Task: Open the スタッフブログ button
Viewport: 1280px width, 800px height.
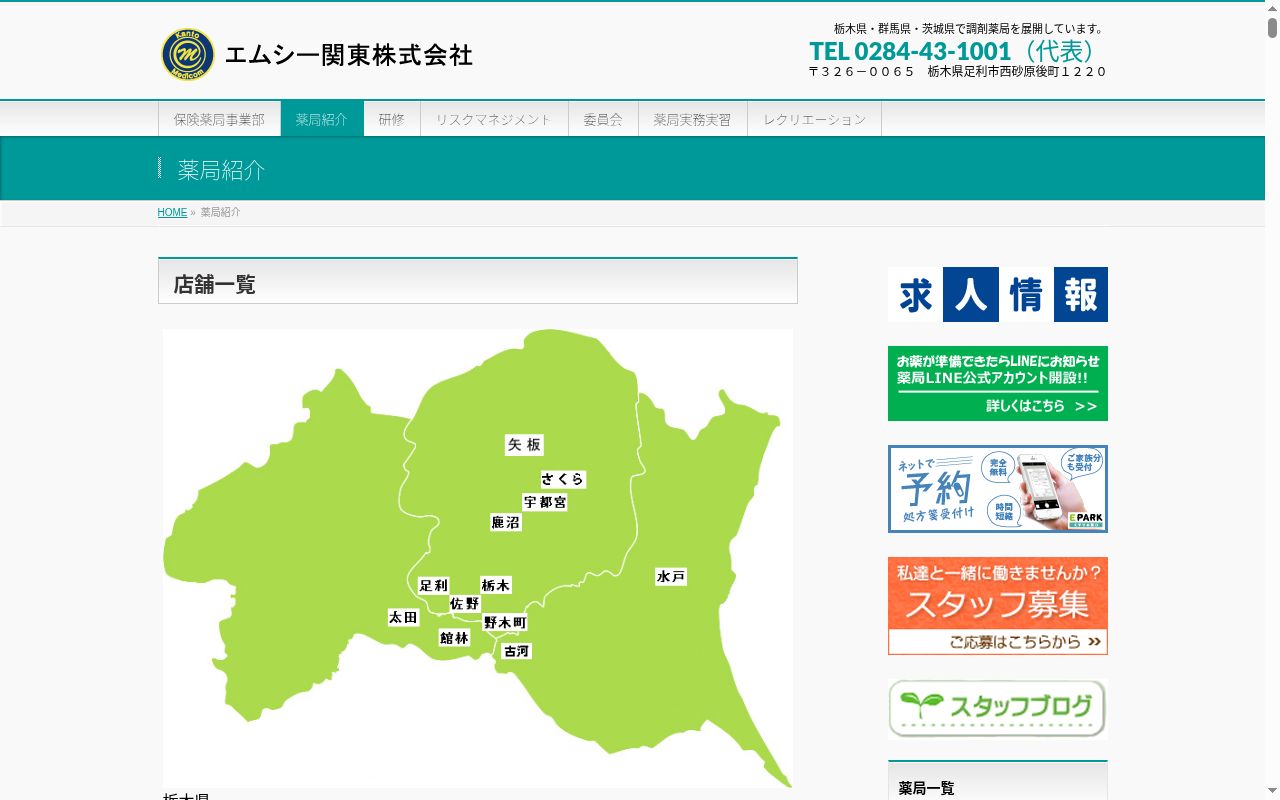Action: click(x=998, y=709)
